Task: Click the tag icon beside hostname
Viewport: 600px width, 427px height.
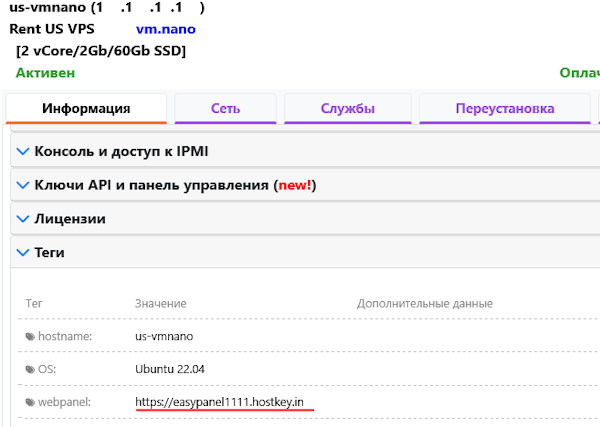Action: pyautogui.click(x=29, y=337)
